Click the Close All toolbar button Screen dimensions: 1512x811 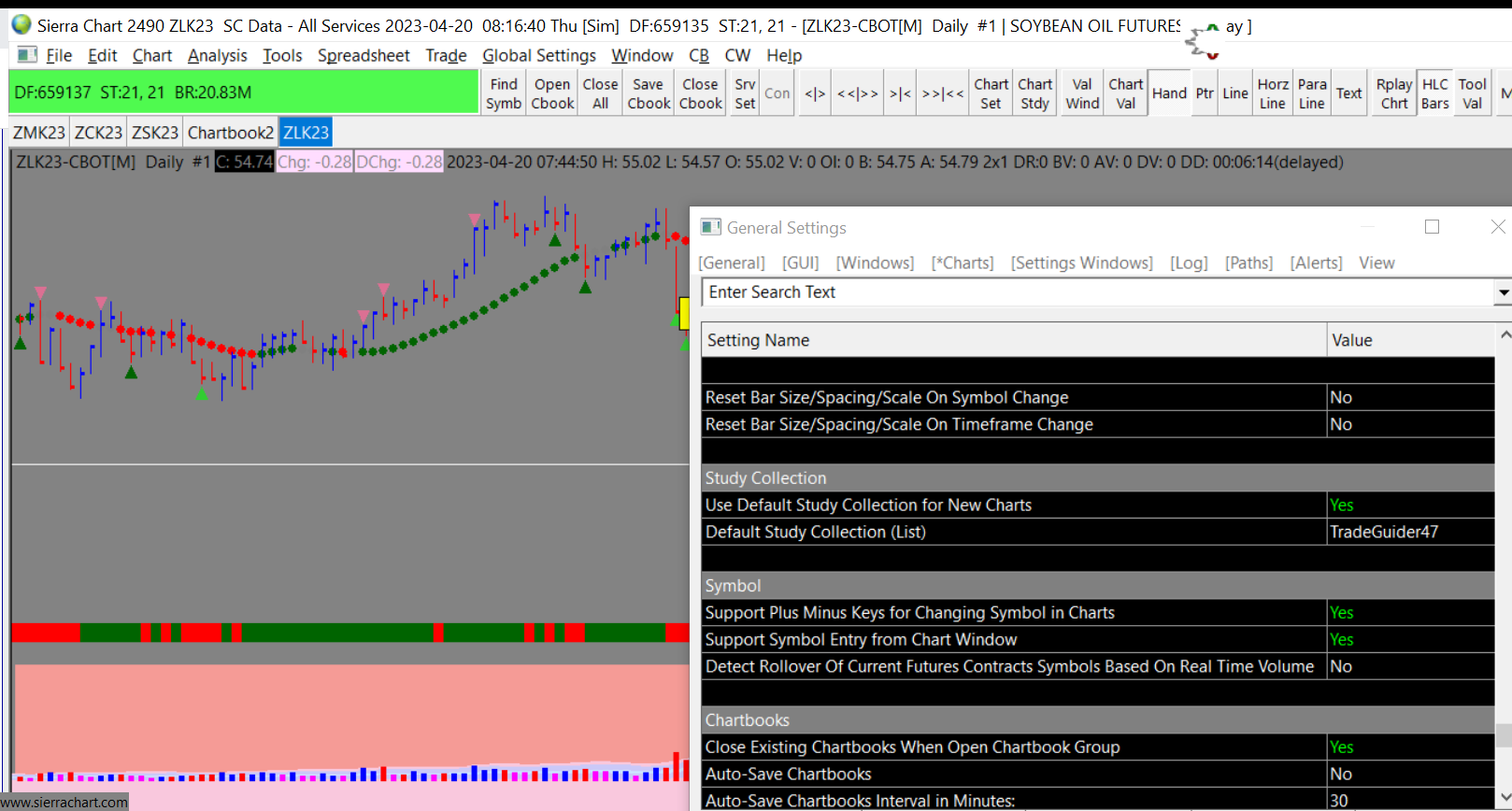600,93
